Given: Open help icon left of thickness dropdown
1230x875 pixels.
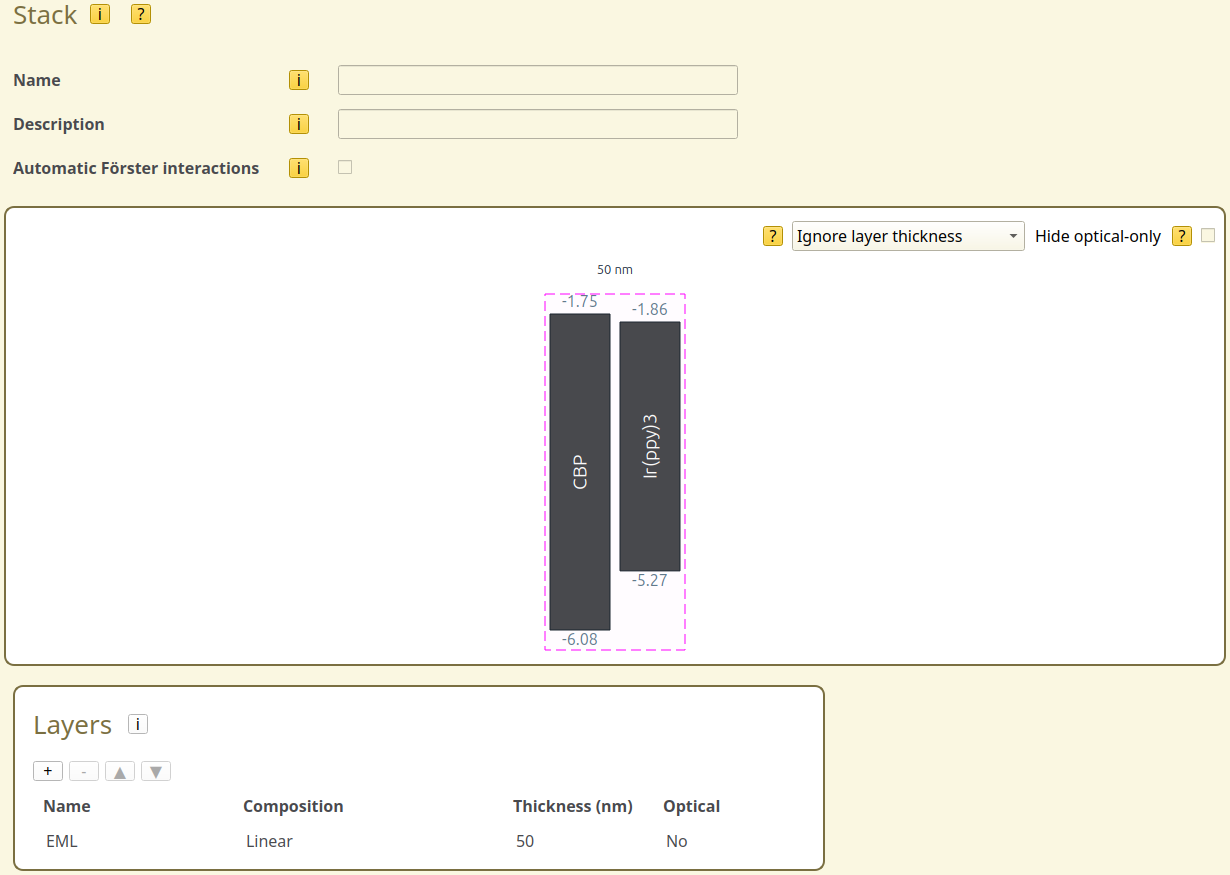Looking at the screenshot, I should click(x=772, y=236).
